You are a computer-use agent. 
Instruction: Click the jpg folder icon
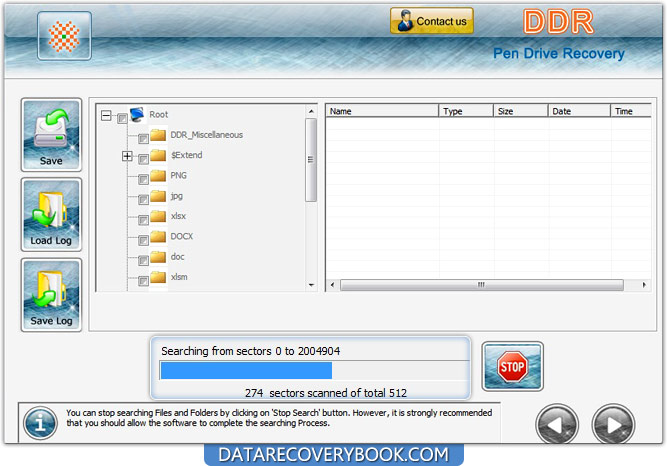(158, 196)
